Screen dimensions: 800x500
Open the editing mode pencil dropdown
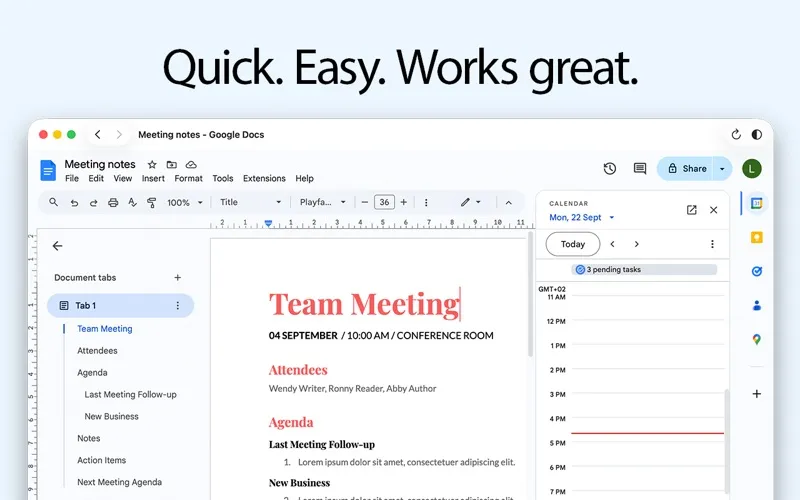(x=470, y=203)
